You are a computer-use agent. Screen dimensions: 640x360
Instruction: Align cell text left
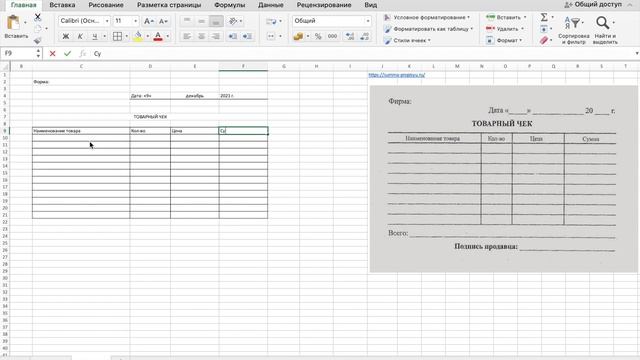click(187, 36)
